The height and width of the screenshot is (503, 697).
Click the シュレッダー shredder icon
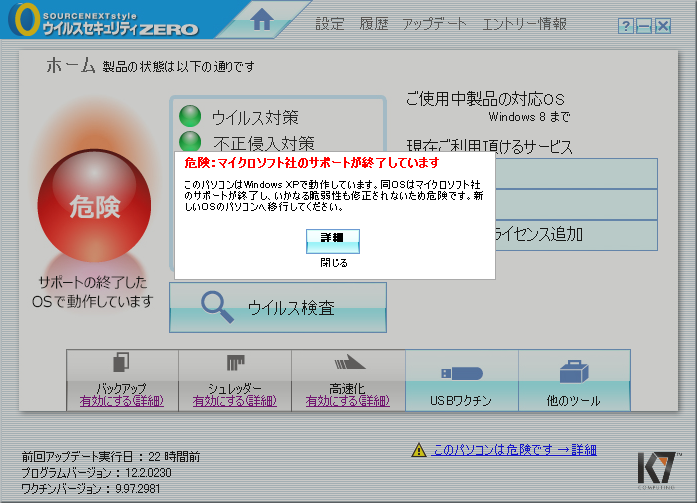pyautogui.click(x=235, y=363)
